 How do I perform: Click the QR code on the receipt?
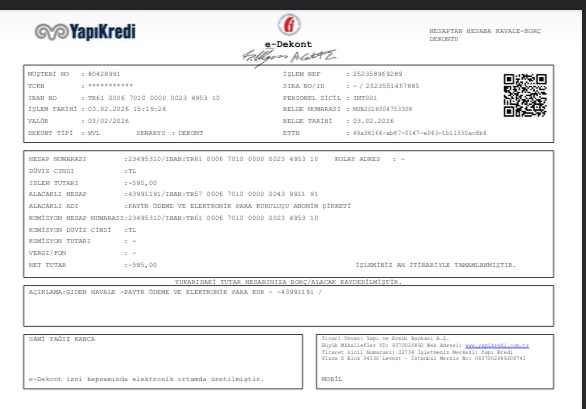point(525,95)
